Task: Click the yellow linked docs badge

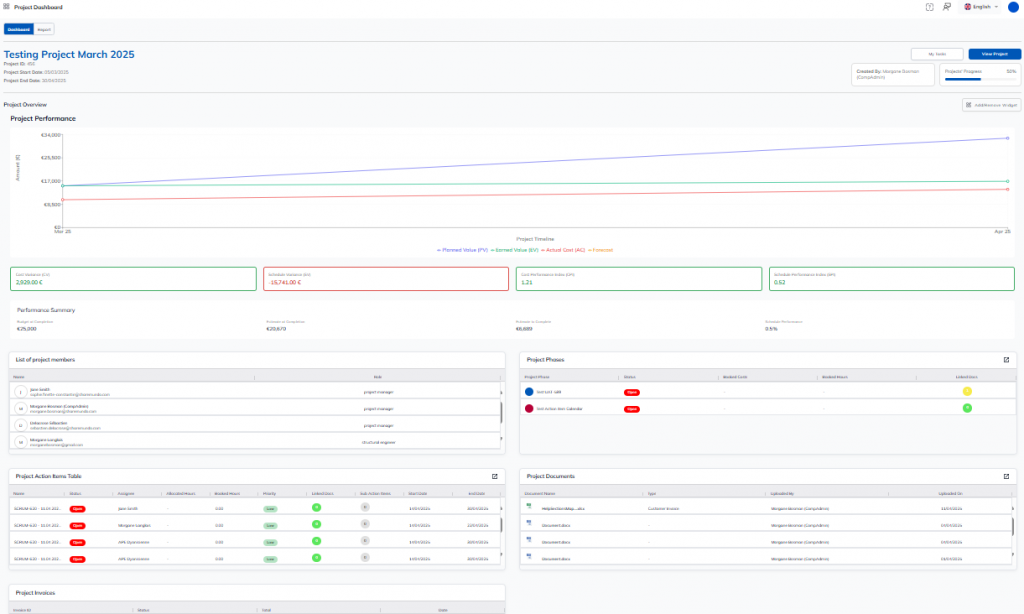Action: click(x=967, y=391)
